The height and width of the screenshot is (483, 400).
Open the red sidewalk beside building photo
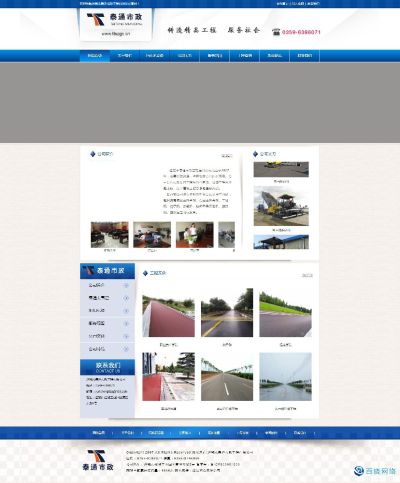(x=168, y=377)
